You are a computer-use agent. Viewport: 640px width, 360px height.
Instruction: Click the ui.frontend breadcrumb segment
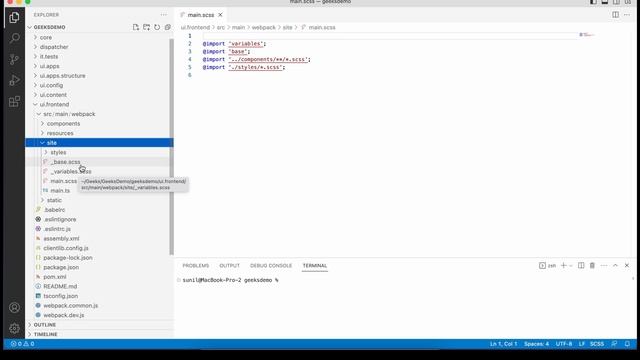(x=195, y=27)
